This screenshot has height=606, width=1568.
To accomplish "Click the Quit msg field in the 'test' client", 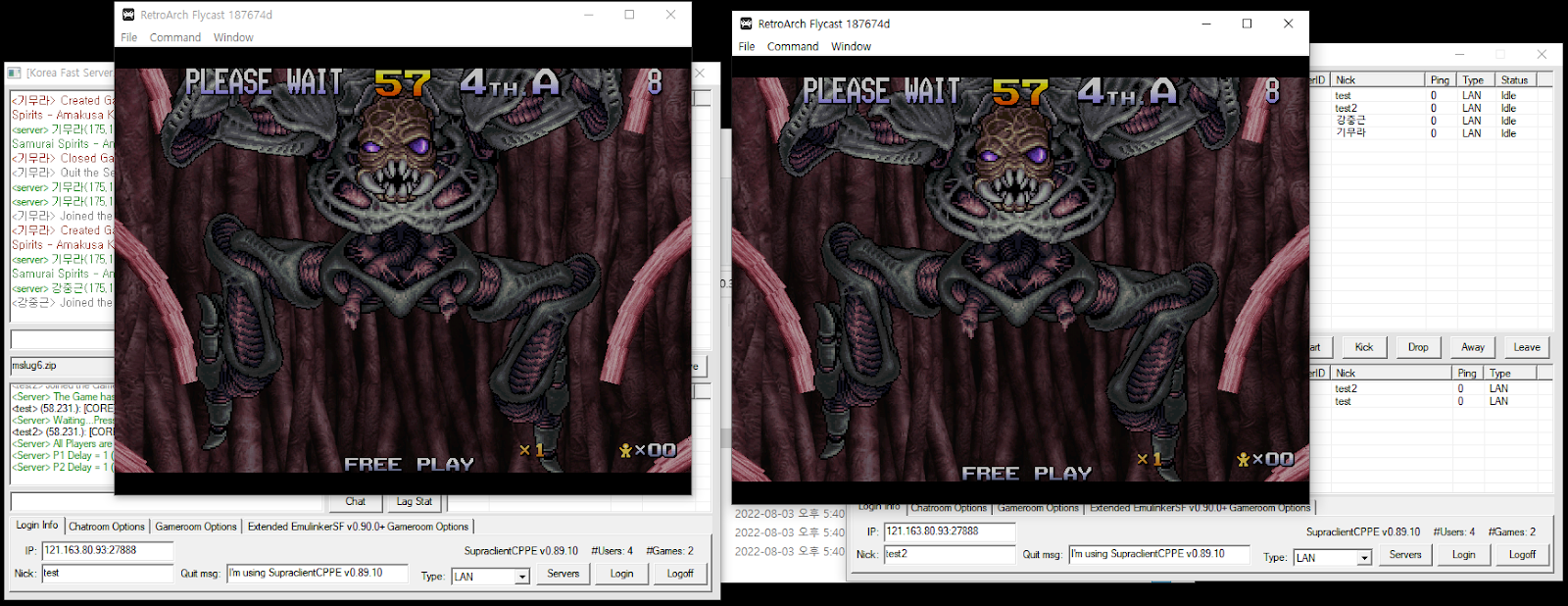I will coord(318,573).
